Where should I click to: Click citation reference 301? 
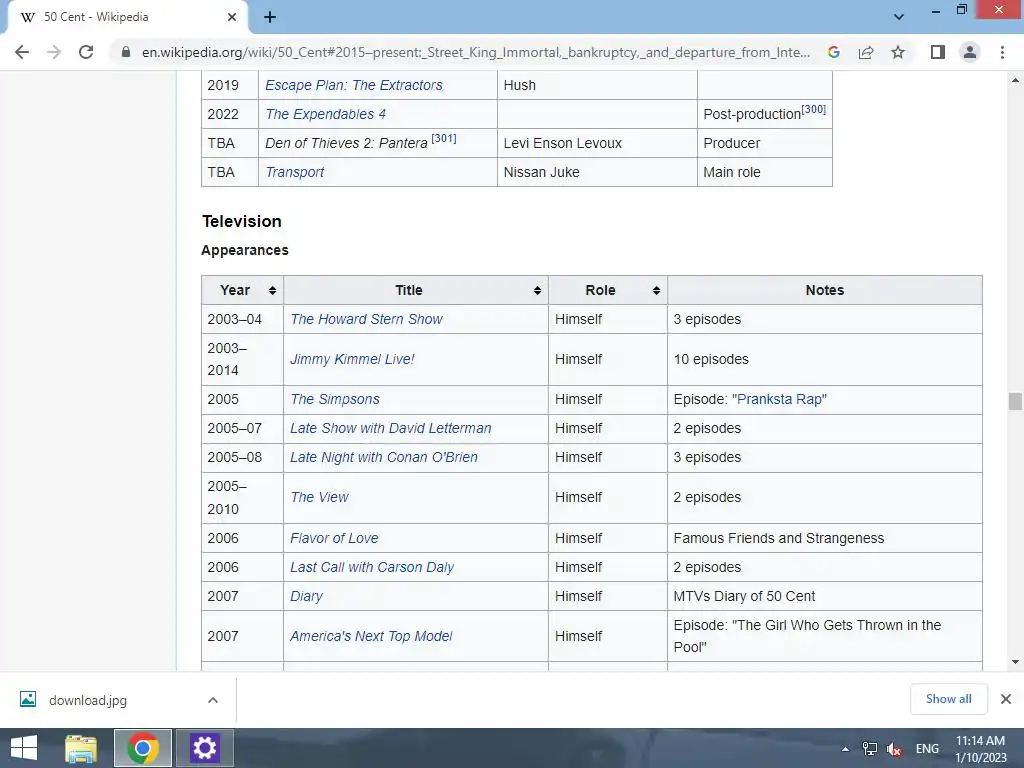pyautogui.click(x=444, y=138)
